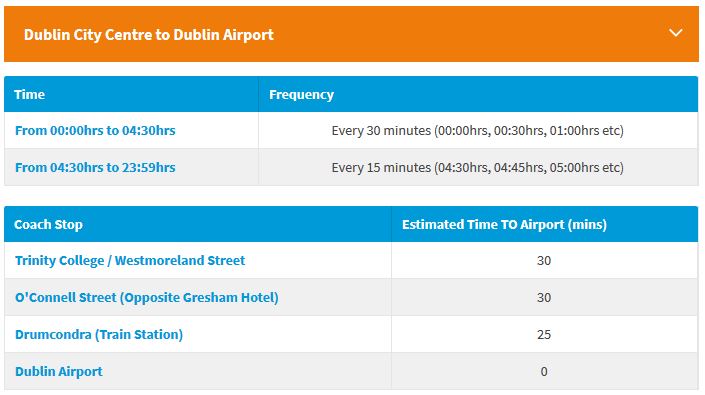
Task: Click the 0 minutes value for Dublin Airport
Action: (x=544, y=372)
